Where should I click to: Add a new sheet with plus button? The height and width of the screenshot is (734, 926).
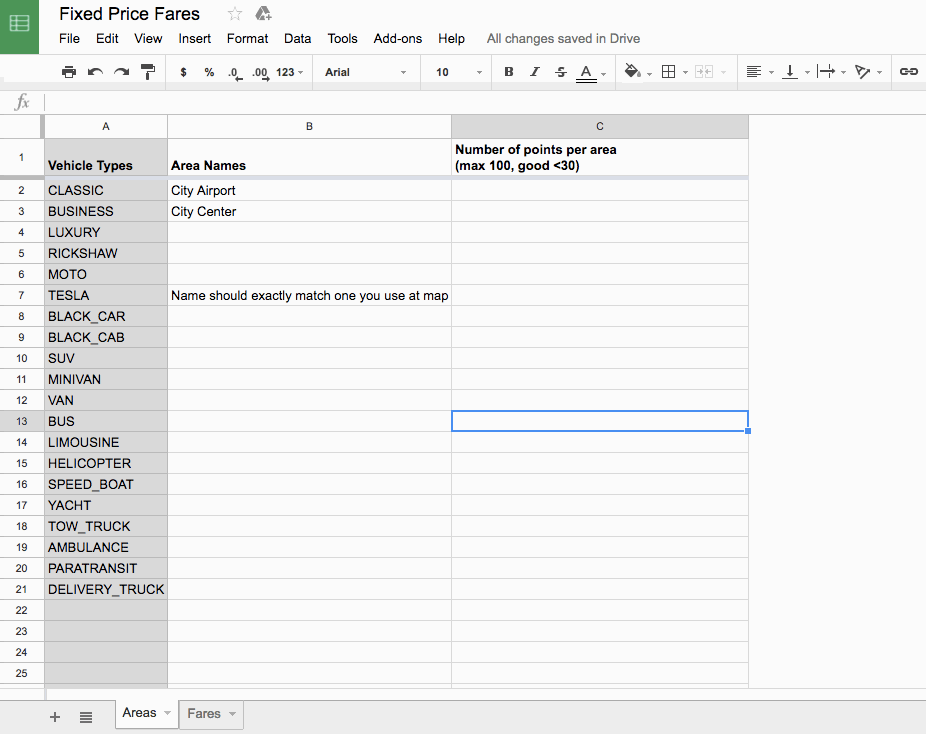(55, 717)
